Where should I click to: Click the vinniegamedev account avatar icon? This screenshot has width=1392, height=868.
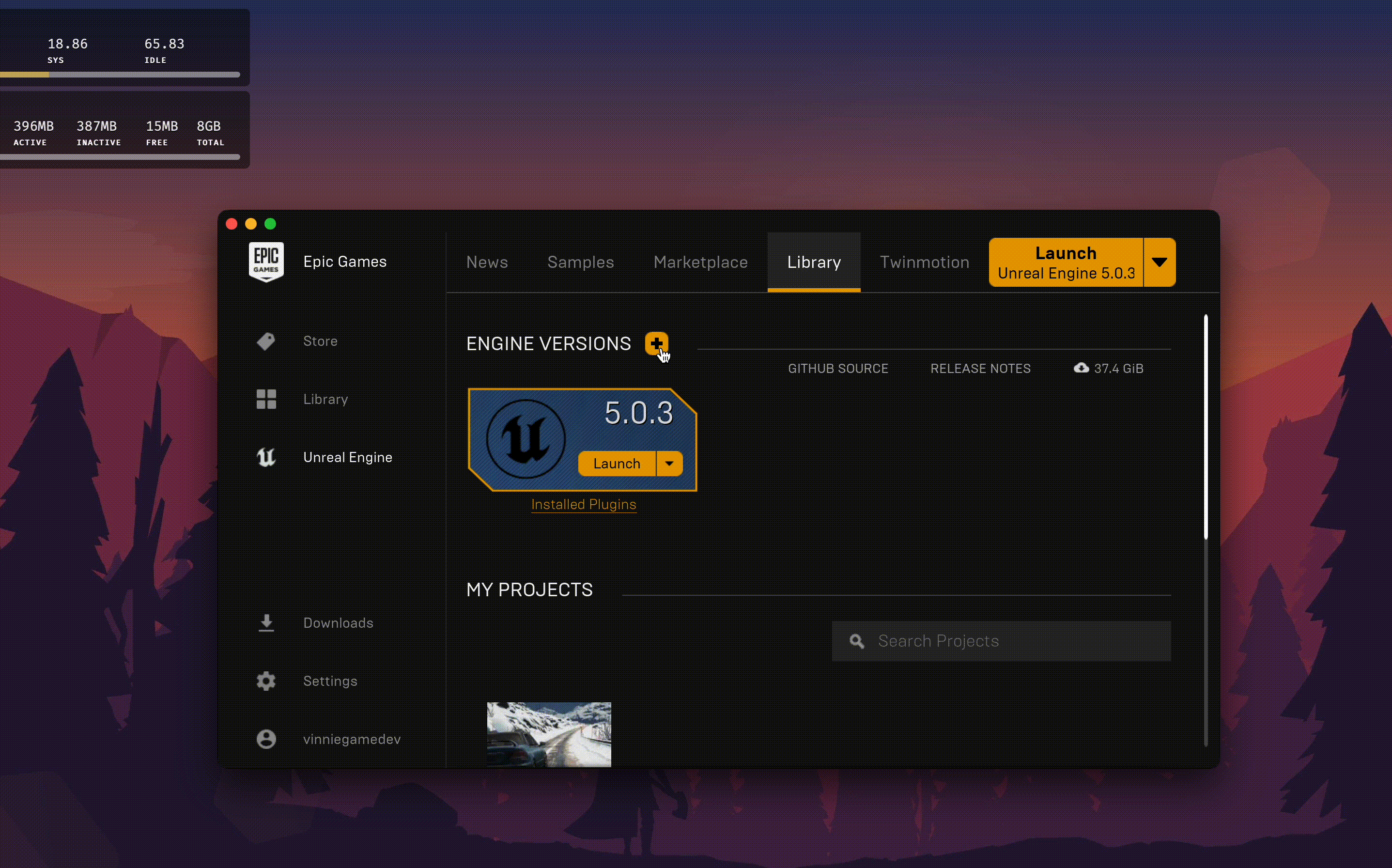click(x=266, y=740)
